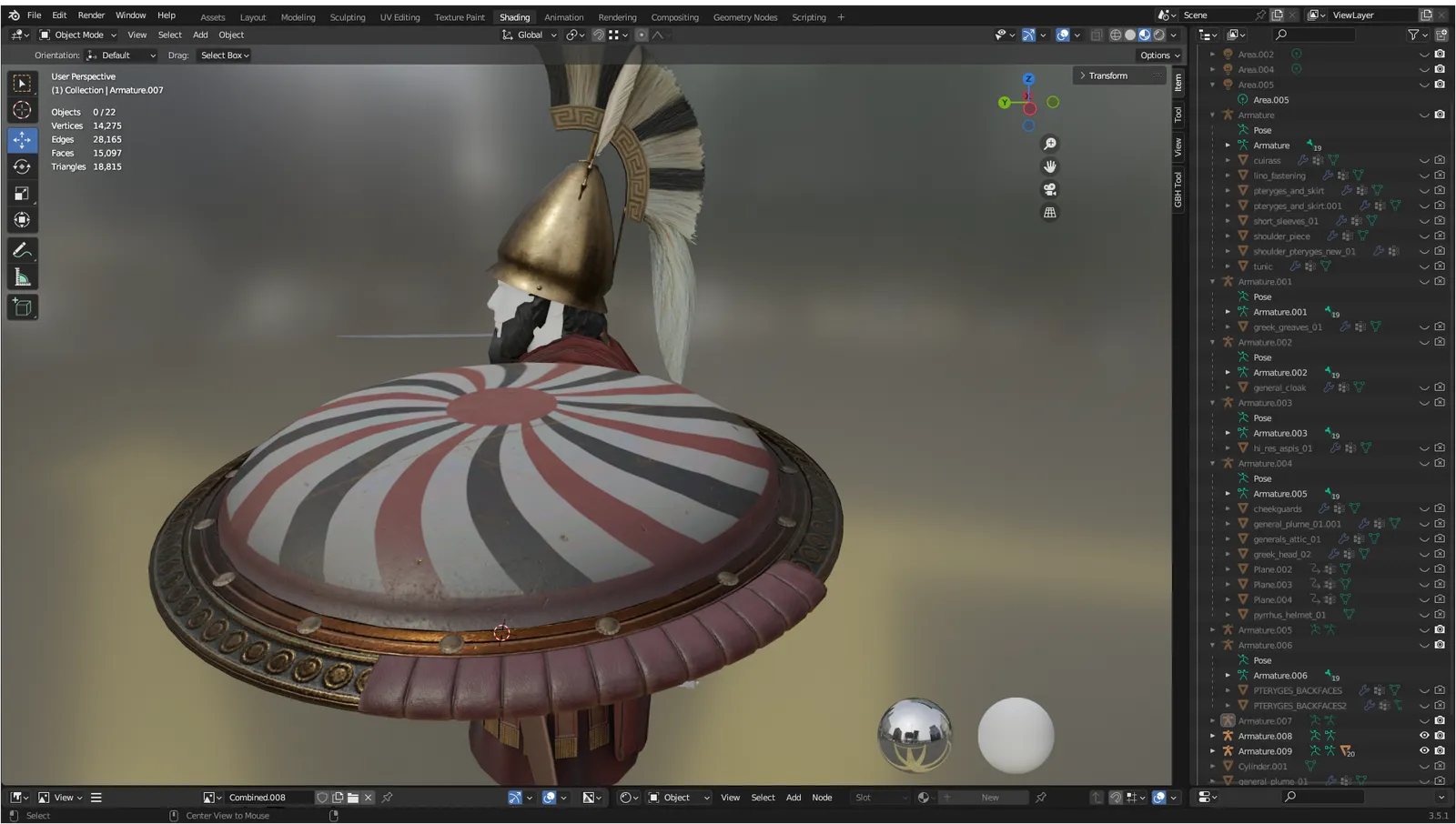Viewport: 1456px width, 824px height.
Task: Select the Annotate pencil tool
Action: coord(22,250)
